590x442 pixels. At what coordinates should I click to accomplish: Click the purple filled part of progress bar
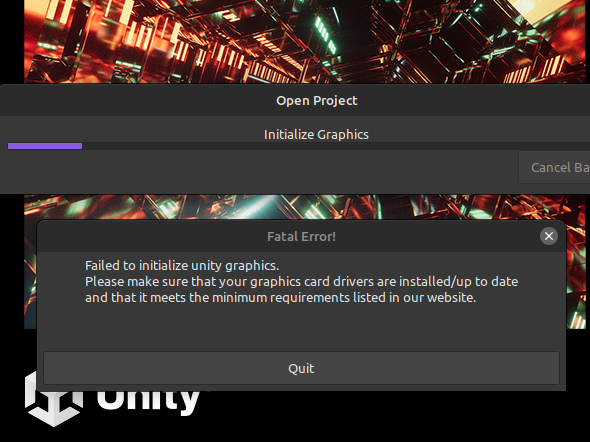pyautogui.click(x=45, y=146)
